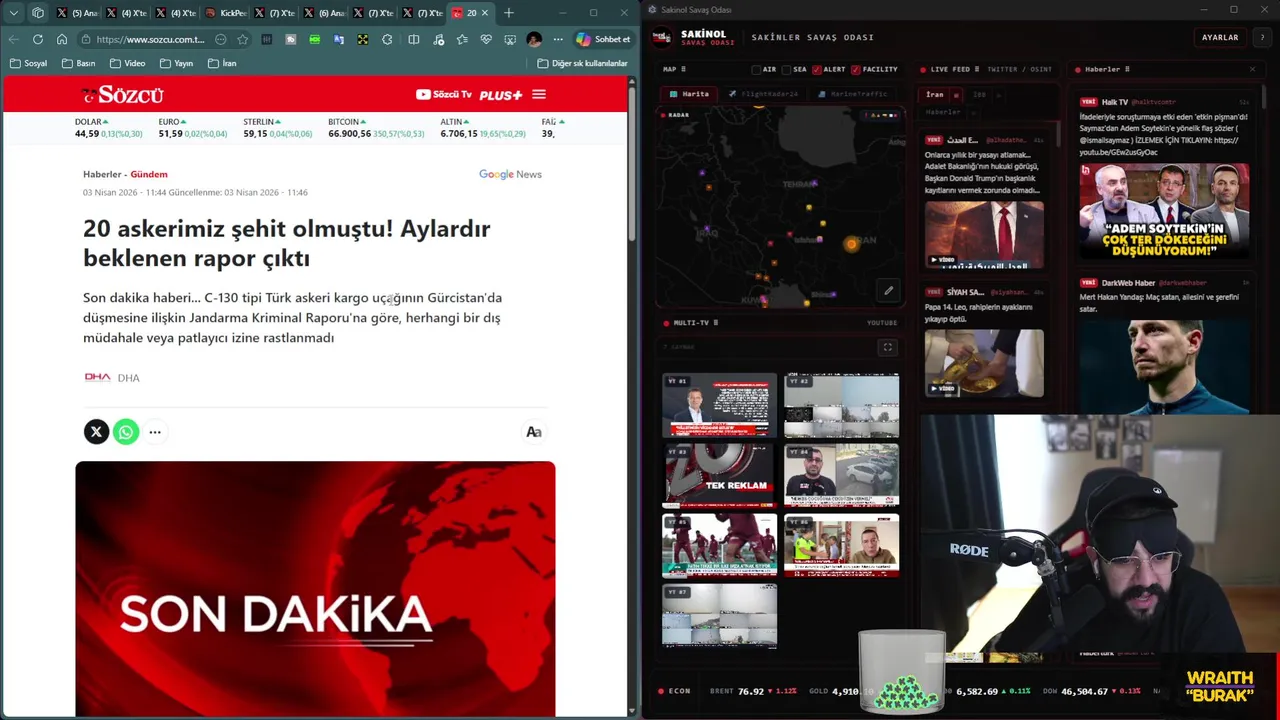Viewport: 1280px width, 720px height.
Task: Reload the Sözcü page in the browser
Action: [38, 39]
